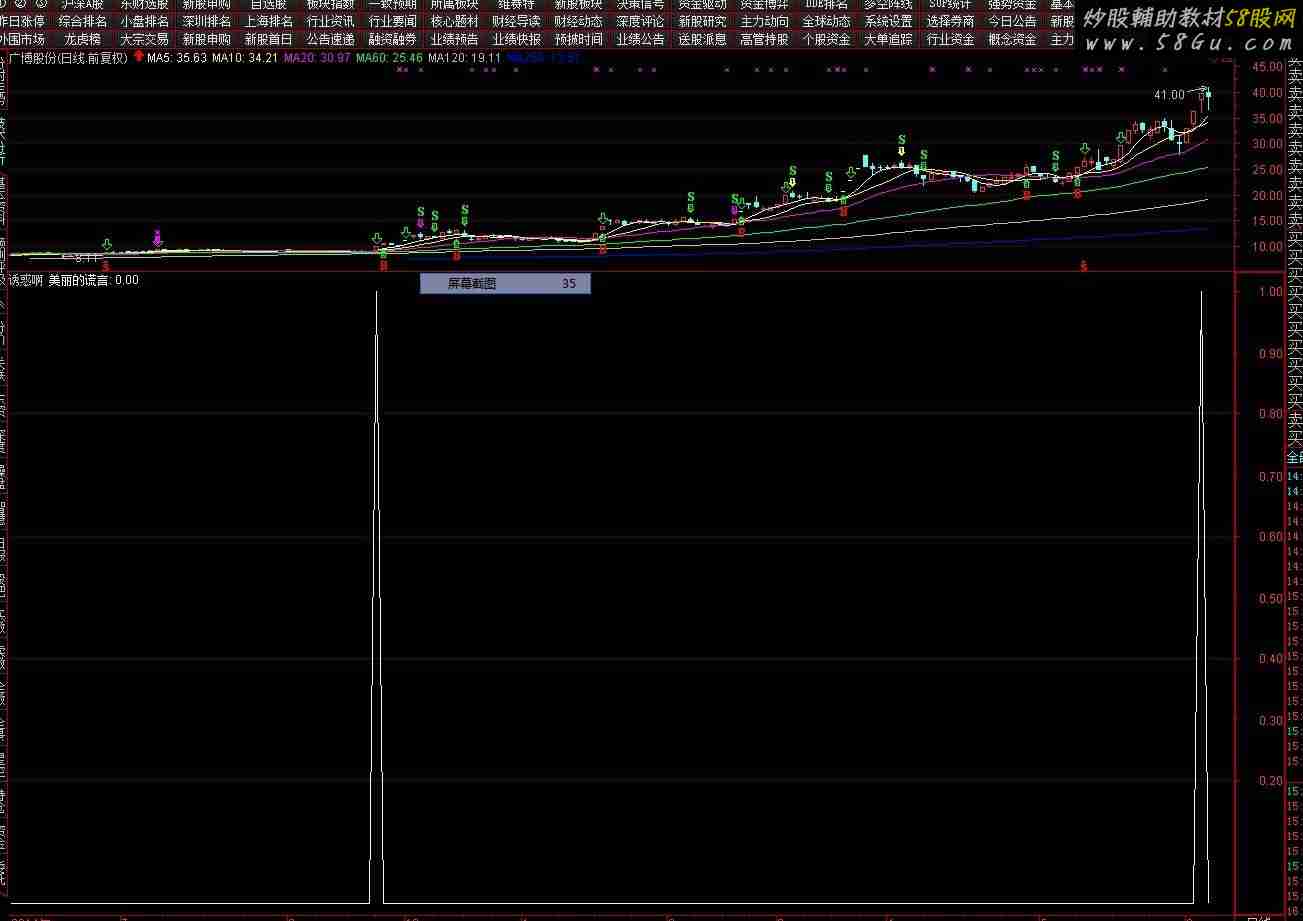
Task: Click the MA5: 35.63 label
Action: 177,58
